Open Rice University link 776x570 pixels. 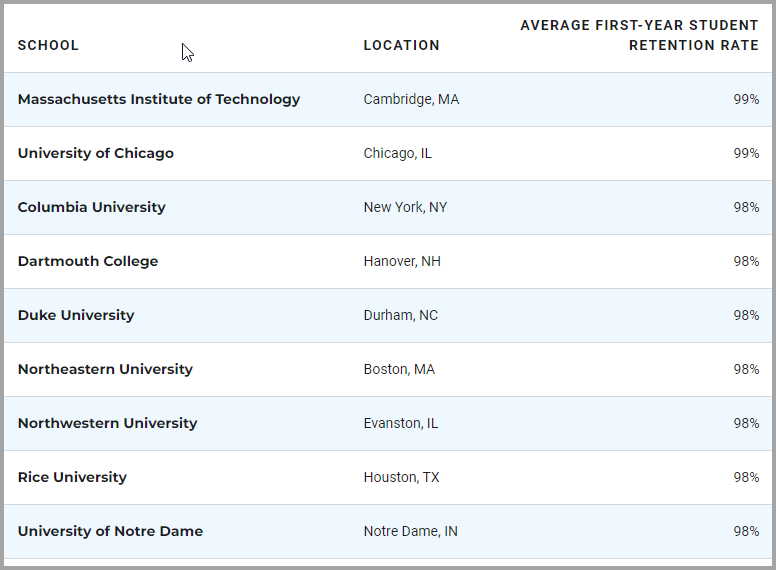tap(72, 477)
